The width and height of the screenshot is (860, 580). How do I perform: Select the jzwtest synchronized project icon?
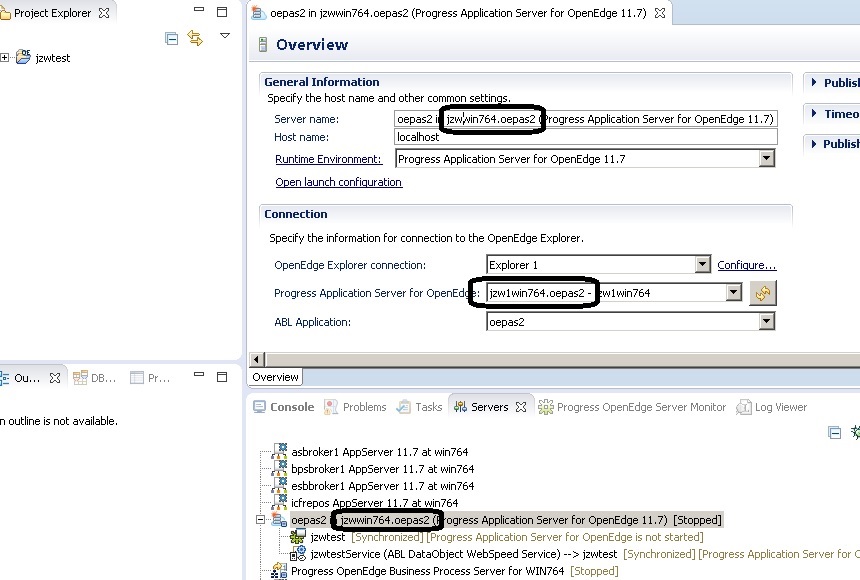[297, 537]
